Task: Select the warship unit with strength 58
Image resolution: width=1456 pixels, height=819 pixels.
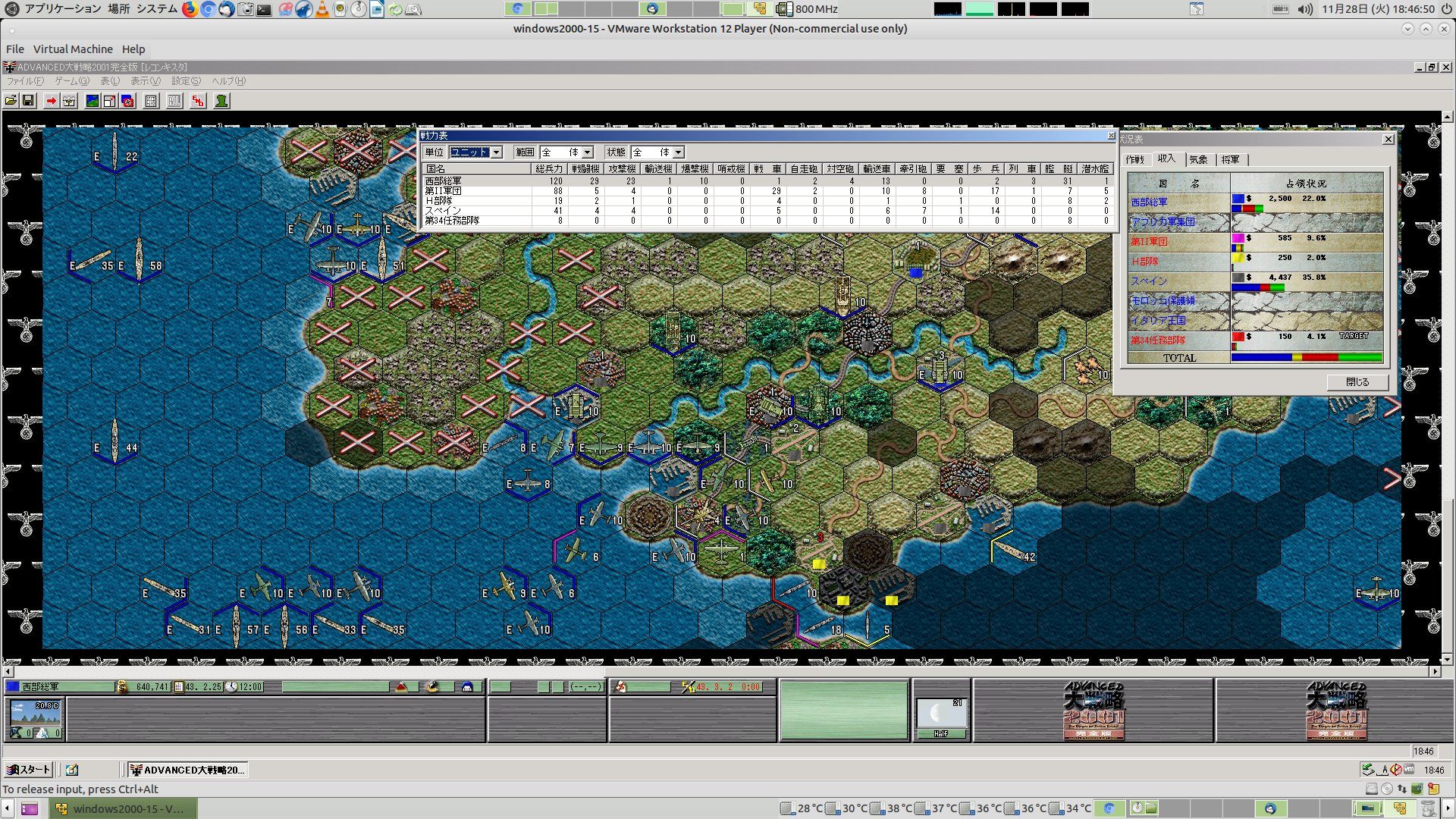Action: click(x=139, y=259)
